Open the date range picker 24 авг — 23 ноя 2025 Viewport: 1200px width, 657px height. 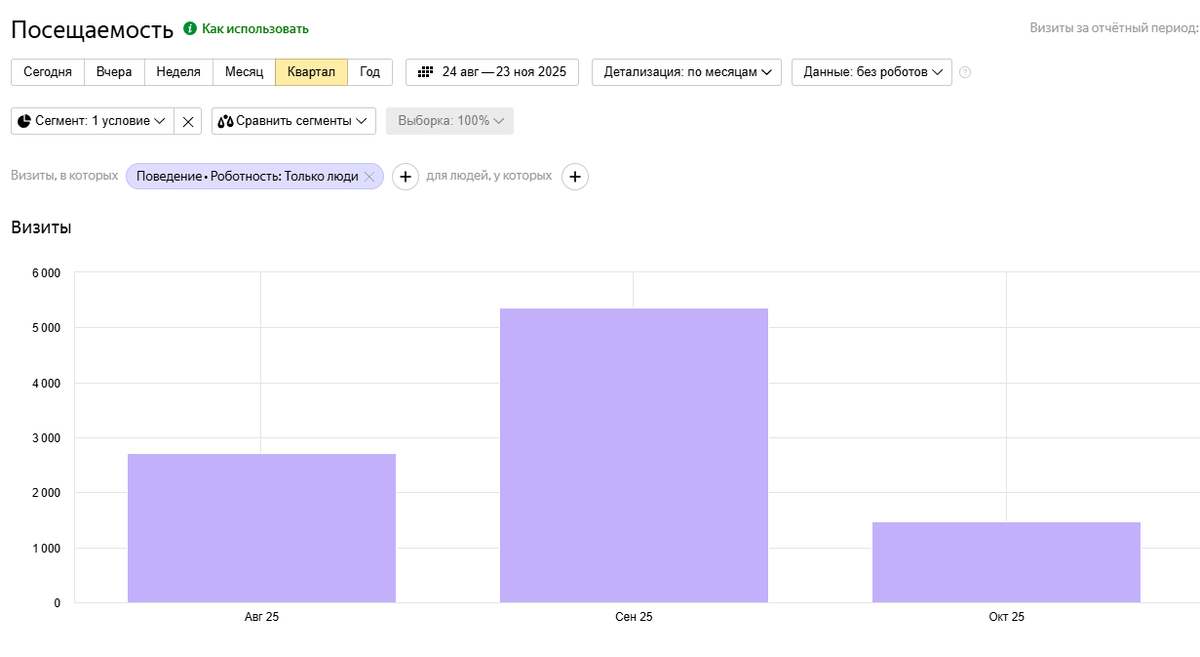point(492,72)
